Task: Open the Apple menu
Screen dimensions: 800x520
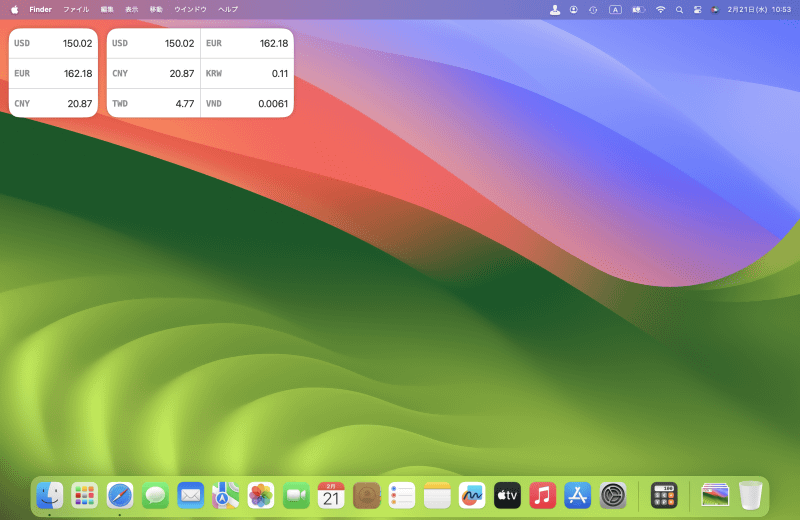Action: (14, 10)
